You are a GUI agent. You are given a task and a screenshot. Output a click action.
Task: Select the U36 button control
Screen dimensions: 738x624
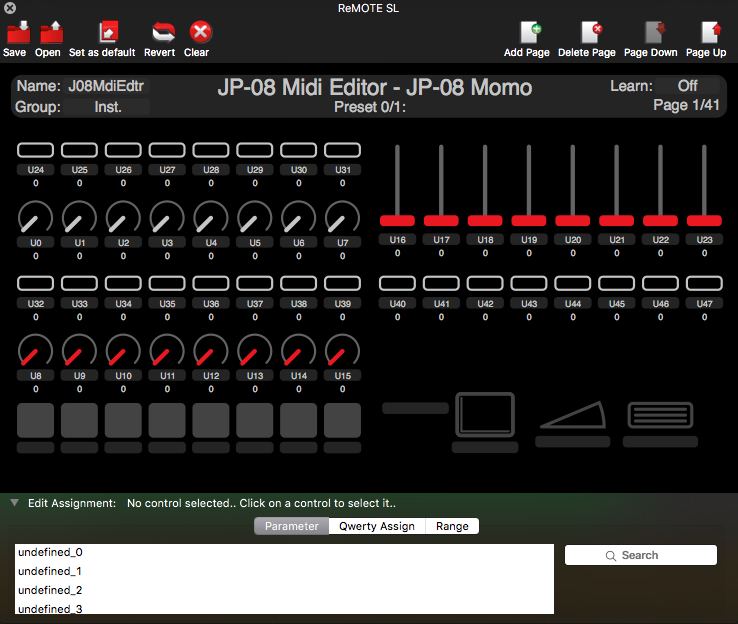tap(211, 283)
